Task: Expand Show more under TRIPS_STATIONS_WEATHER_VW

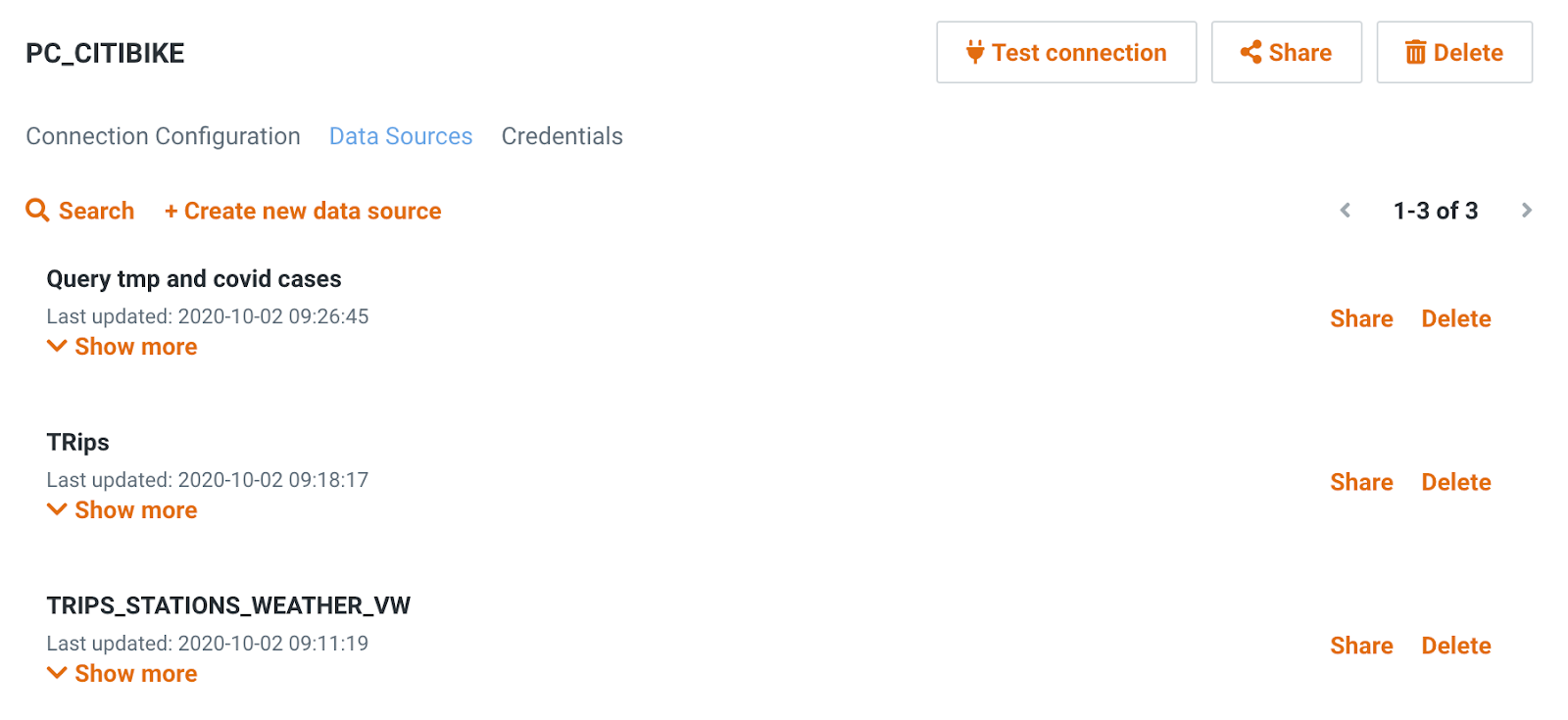Action: click(122, 674)
